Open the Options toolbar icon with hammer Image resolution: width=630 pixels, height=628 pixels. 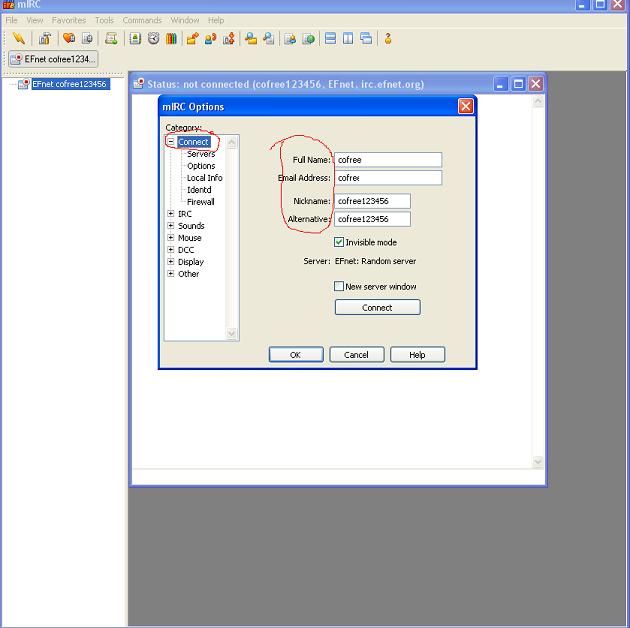(x=45, y=39)
